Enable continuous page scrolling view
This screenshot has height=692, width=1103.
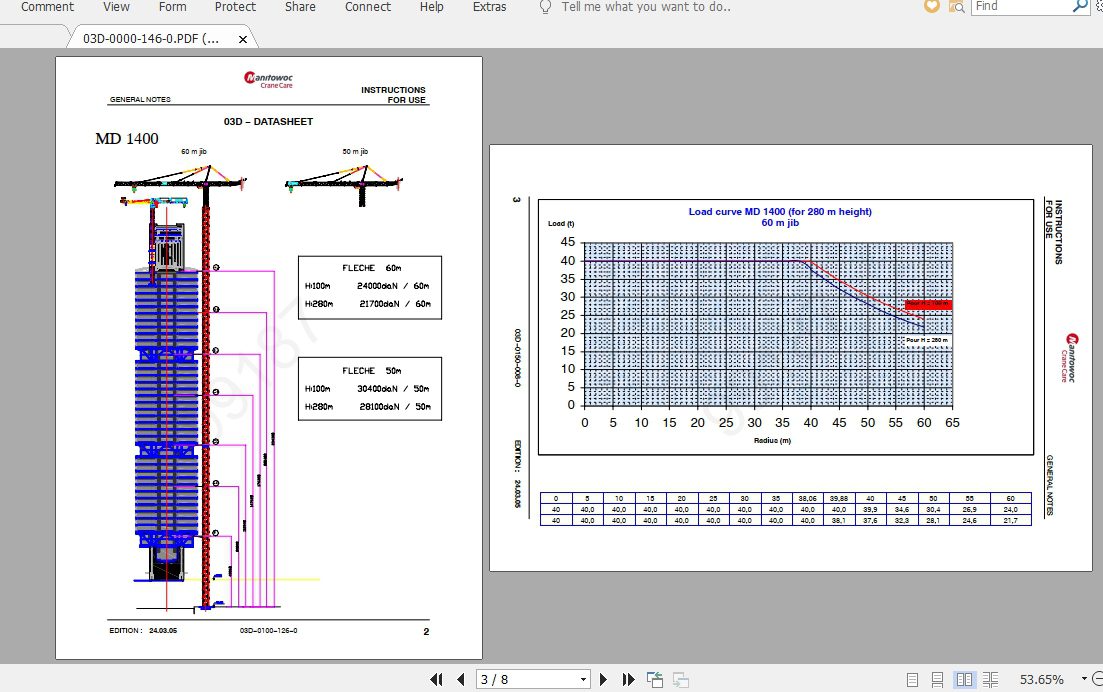tap(938, 680)
